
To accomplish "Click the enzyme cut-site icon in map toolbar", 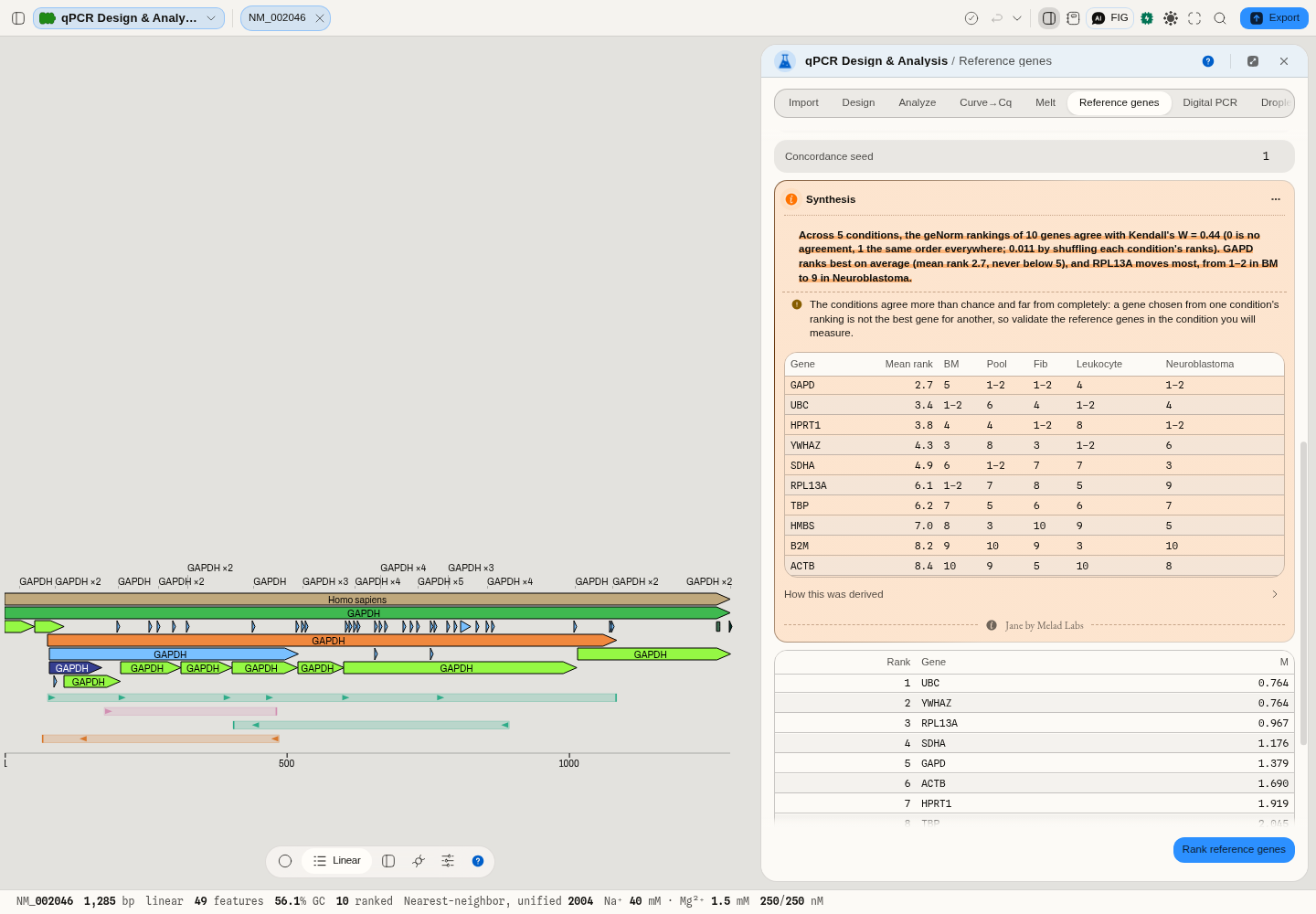I will click(x=419, y=861).
